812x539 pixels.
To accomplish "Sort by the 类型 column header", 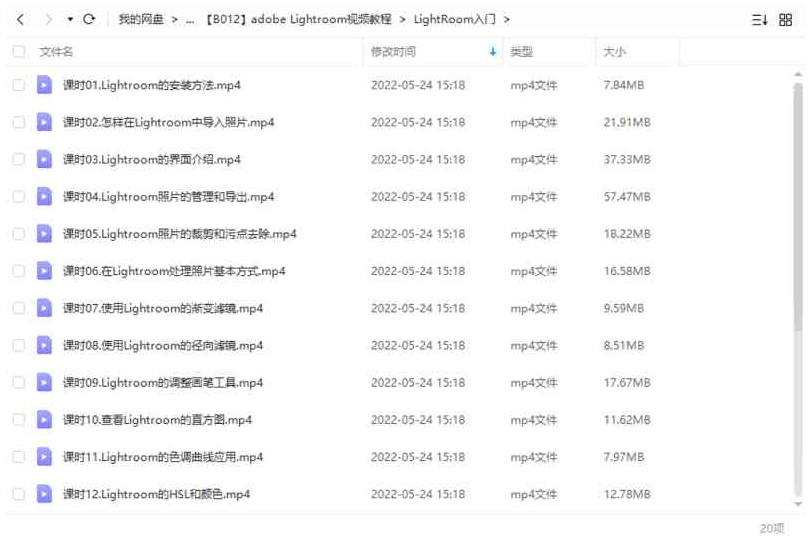I will pyautogui.click(x=521, y=51).
